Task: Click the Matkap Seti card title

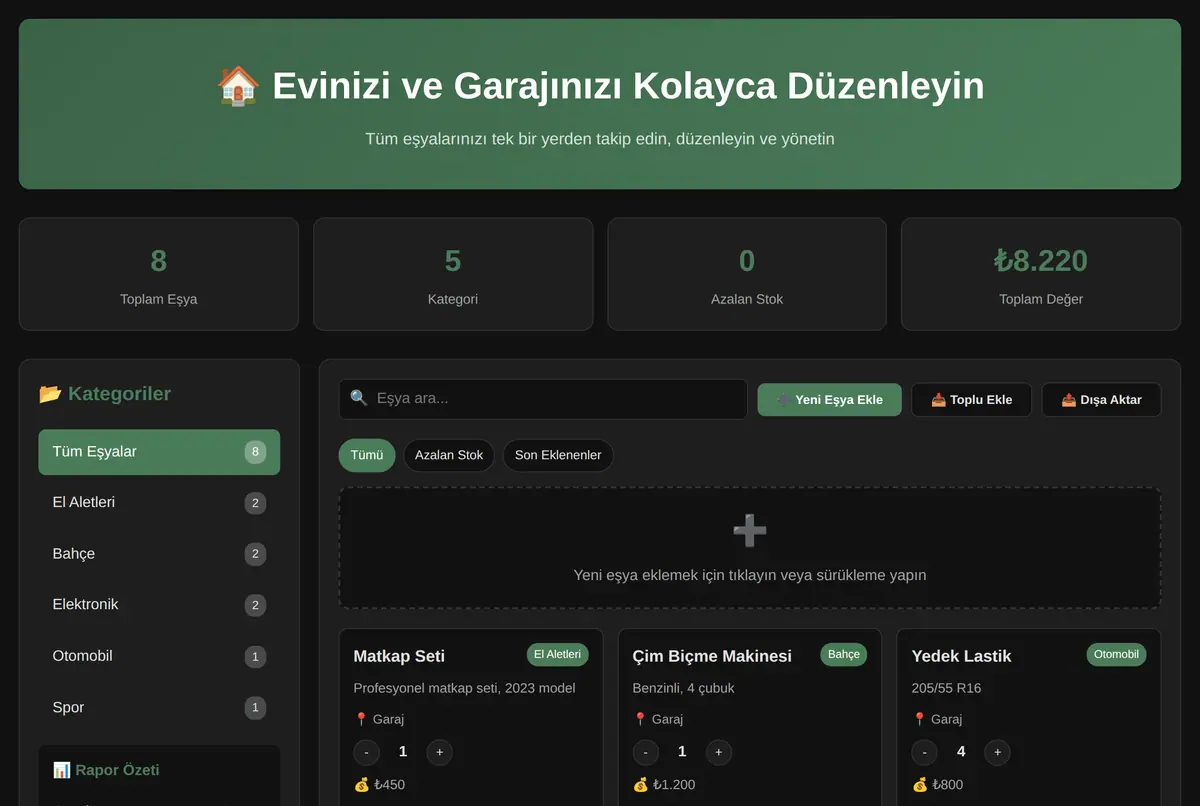Action: [x=399, y=656]
